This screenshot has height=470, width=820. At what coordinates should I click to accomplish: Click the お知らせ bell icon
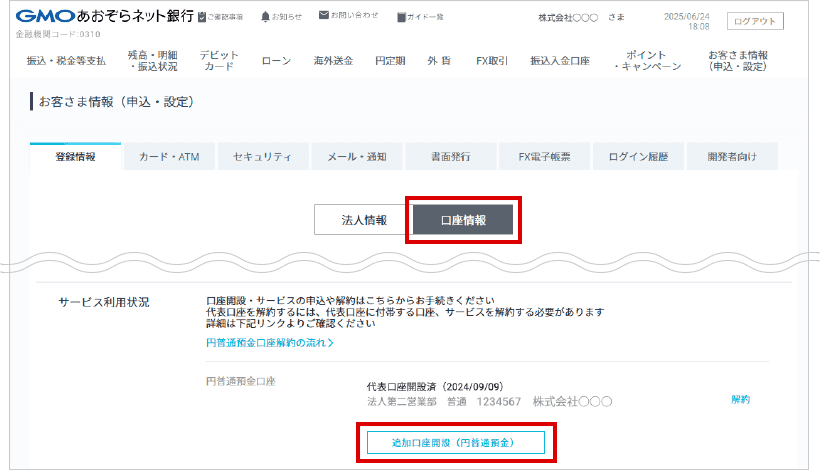(x=266, y=17)
